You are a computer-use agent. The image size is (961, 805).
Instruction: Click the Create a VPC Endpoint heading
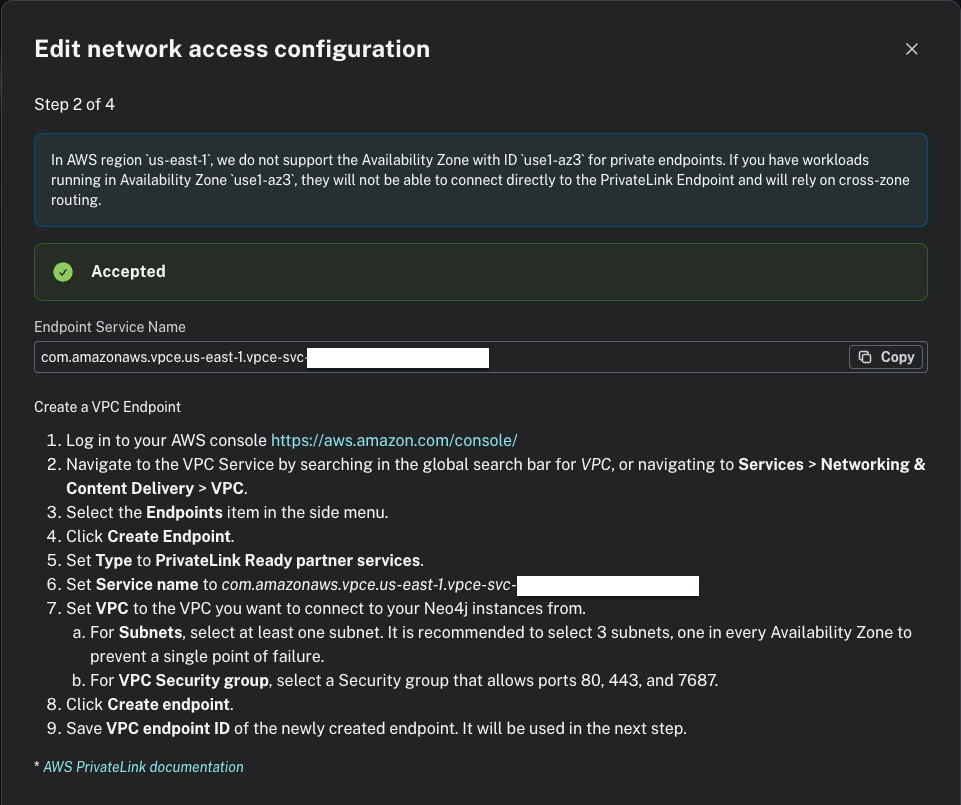click(107, 407)
